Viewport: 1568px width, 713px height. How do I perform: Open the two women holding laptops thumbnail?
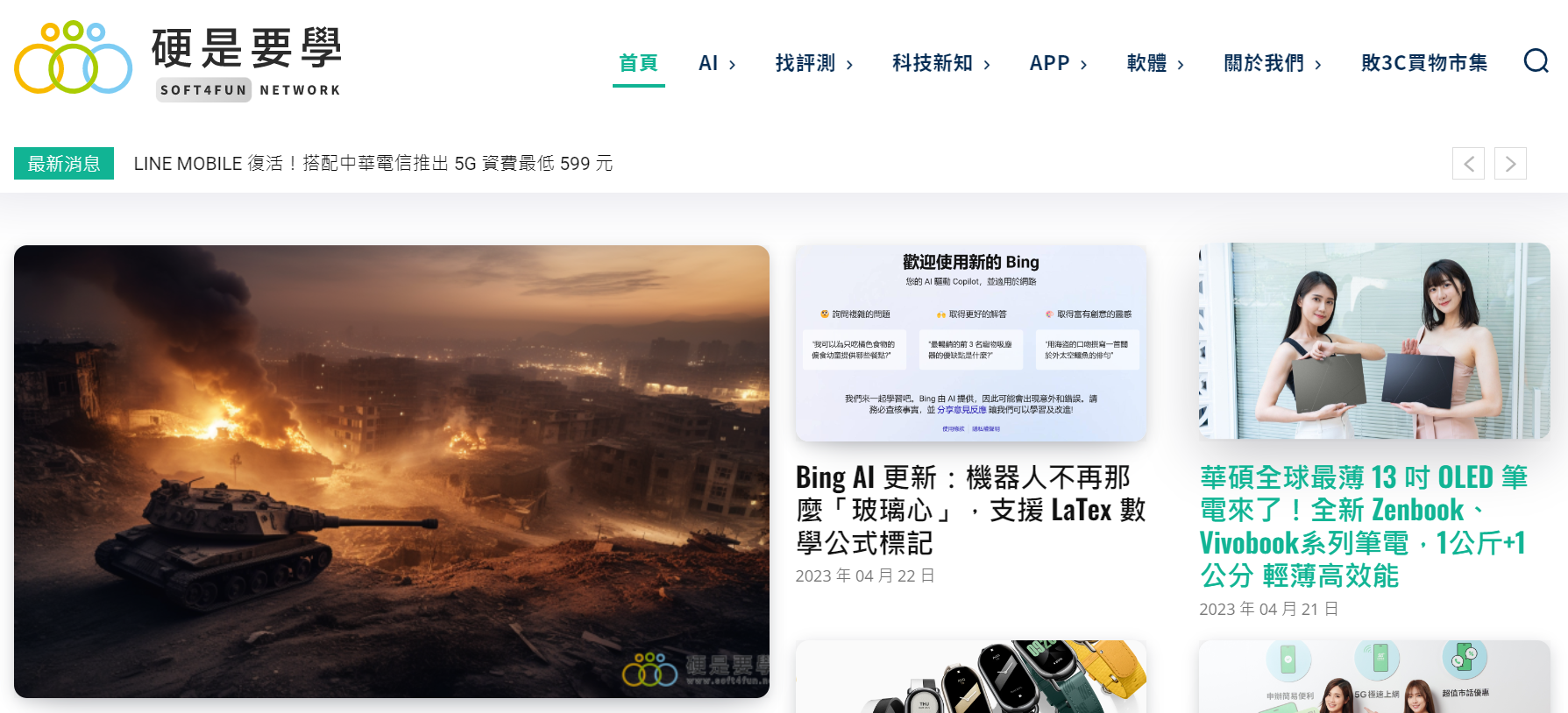[1374, 341]
